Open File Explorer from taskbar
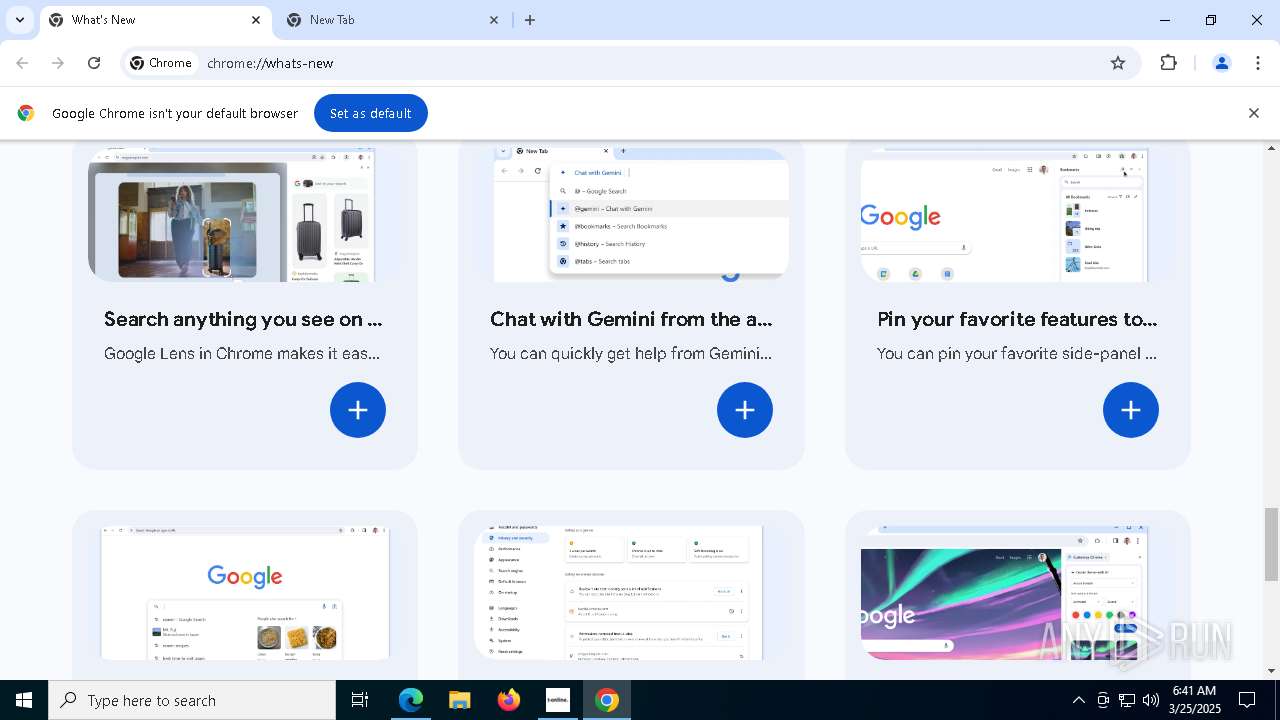Viewport: 1280px width, 720px height. (x=460, y=700)
